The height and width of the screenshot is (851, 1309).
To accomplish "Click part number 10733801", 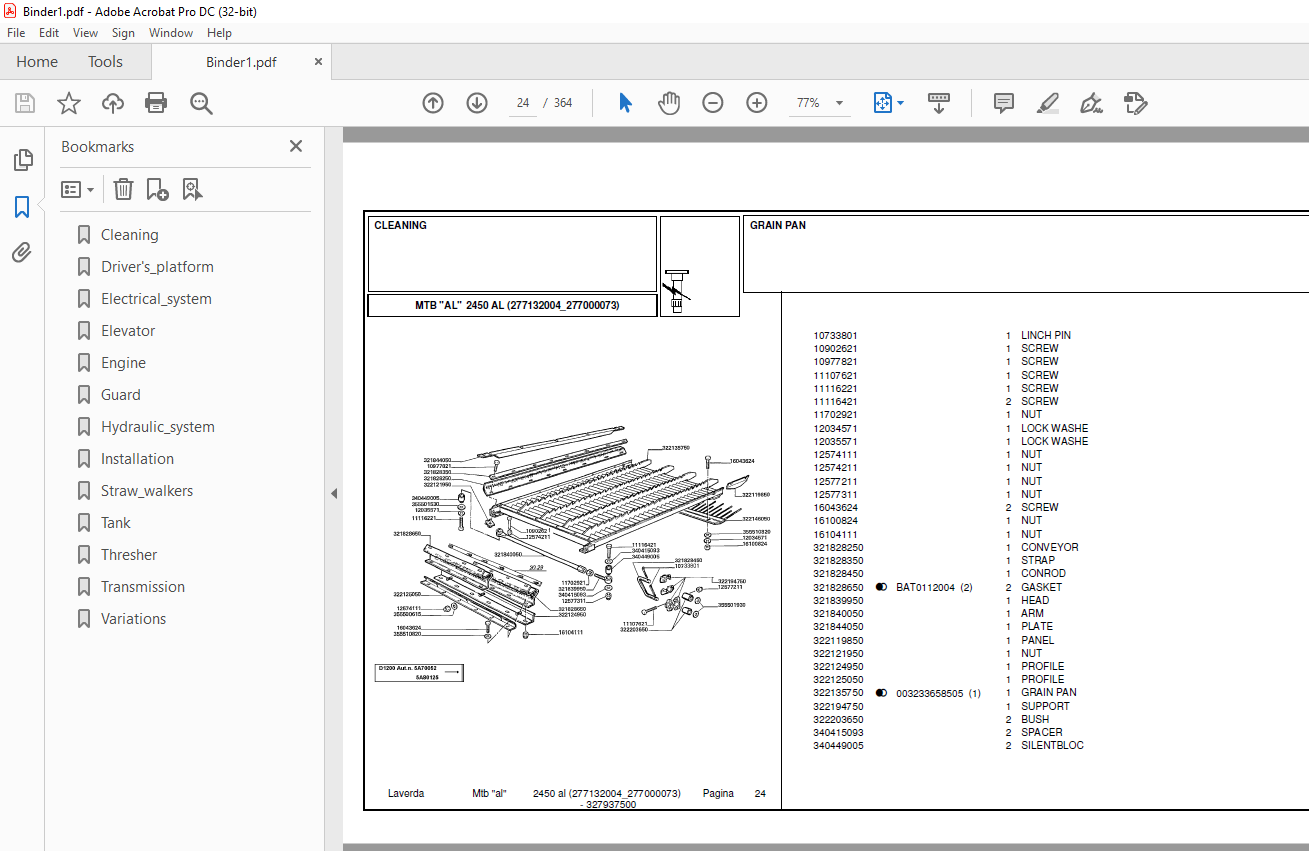I will [x=835, y=336].
